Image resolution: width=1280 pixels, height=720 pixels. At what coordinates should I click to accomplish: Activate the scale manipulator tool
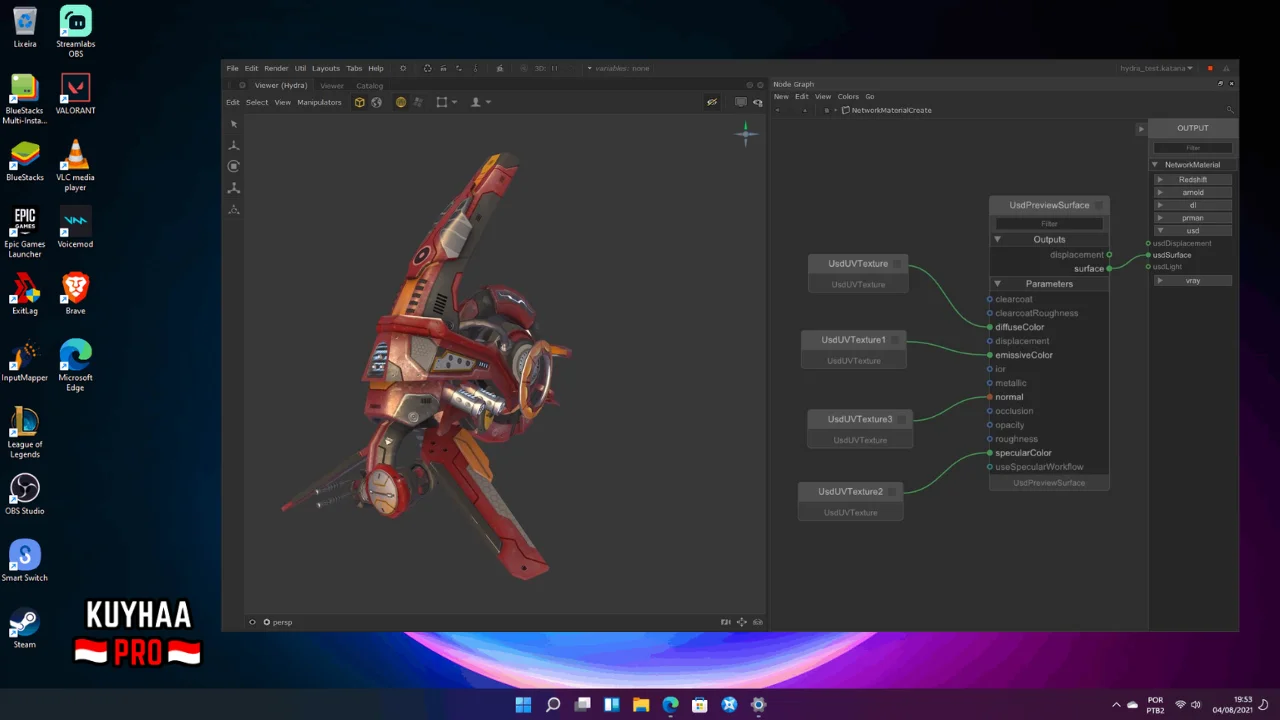[x=234, y=187]
